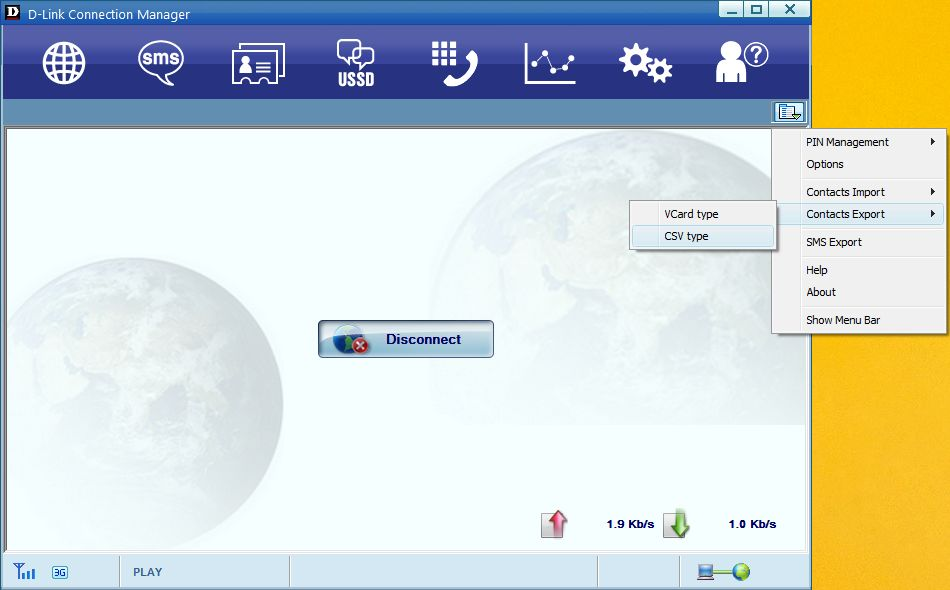Click the 1.9 Kb/s upload rate
This screenshot has height=590, width=950.
pos(630,524)
